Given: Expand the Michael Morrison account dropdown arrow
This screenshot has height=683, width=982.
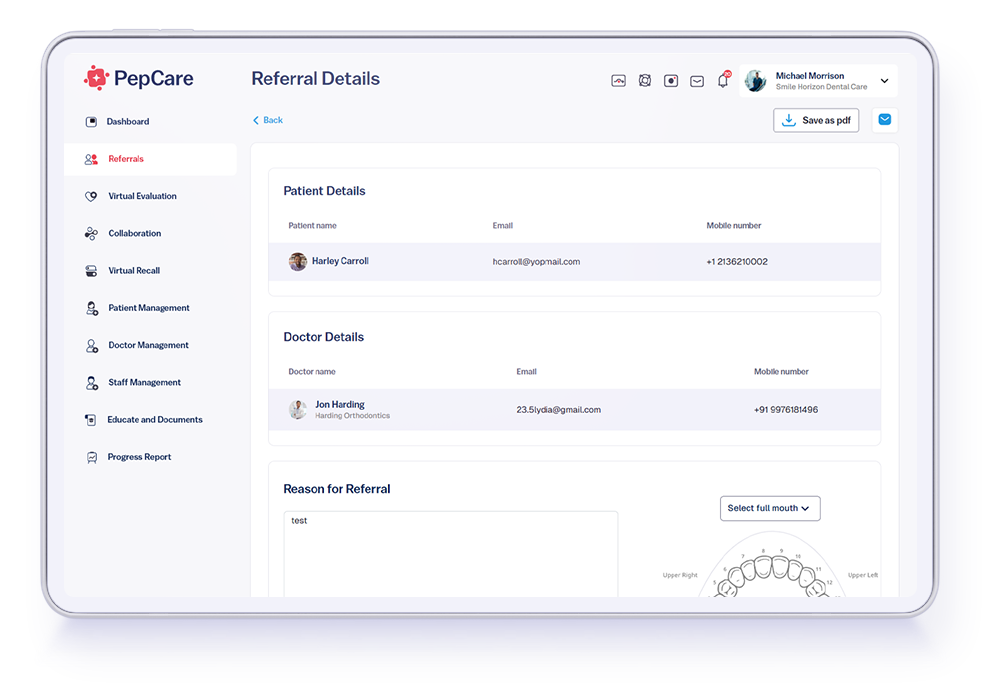Looking at the screenshot, I should pos(884,81).
